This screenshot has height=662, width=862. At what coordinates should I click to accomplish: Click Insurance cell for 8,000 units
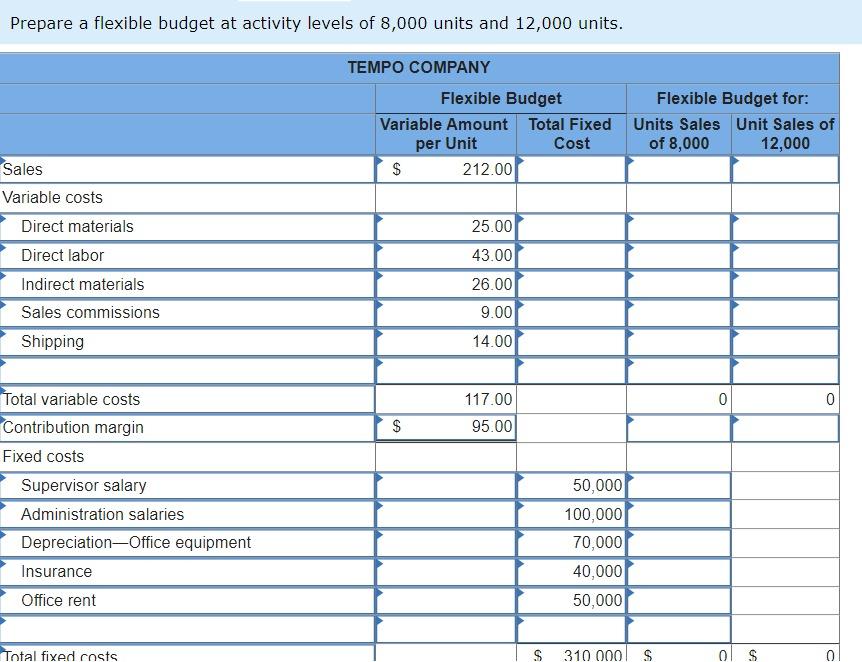678,572
